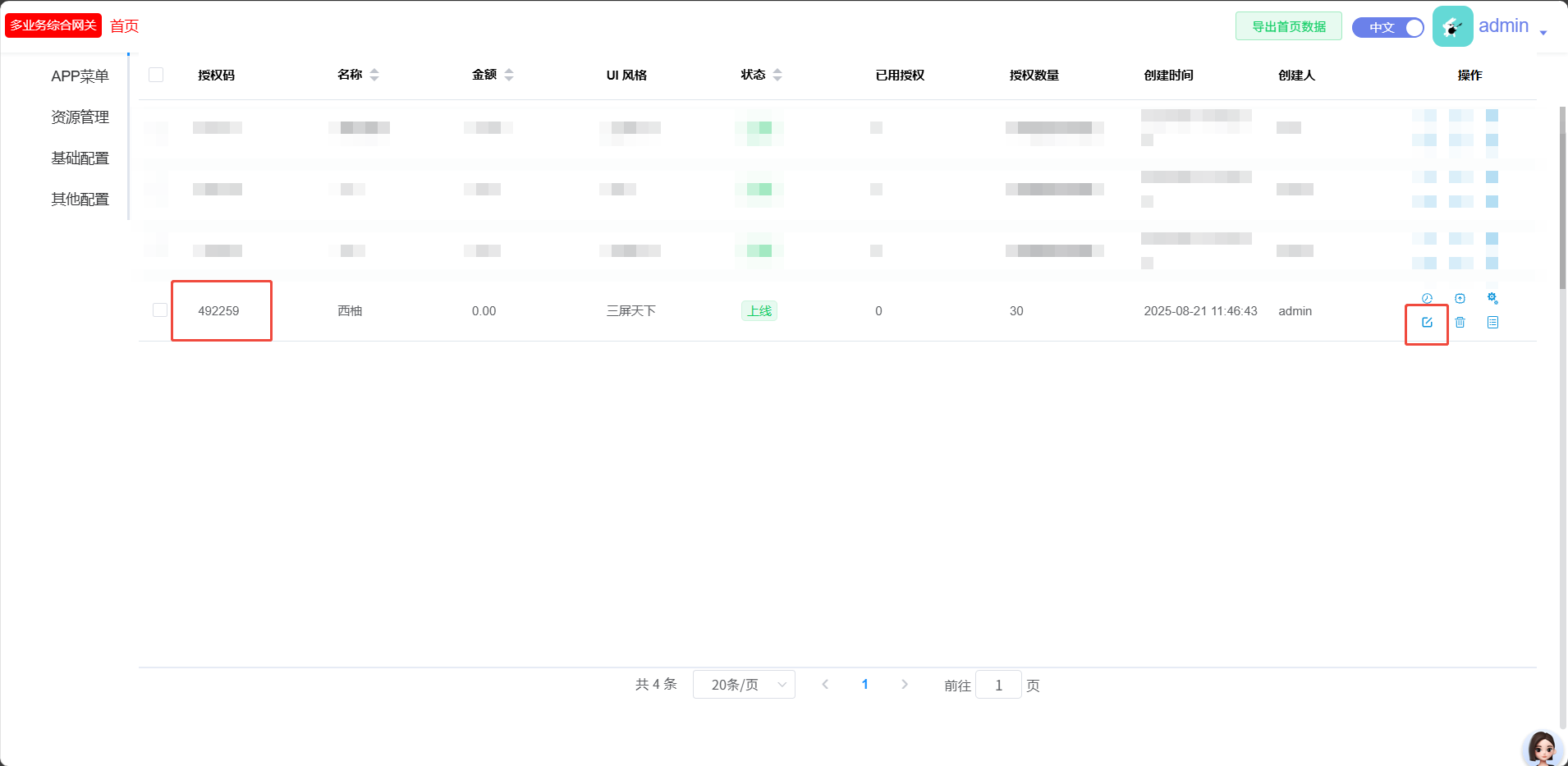
Task: Check the select-all checkbox in table header
Action: click(x=156, y=75)
